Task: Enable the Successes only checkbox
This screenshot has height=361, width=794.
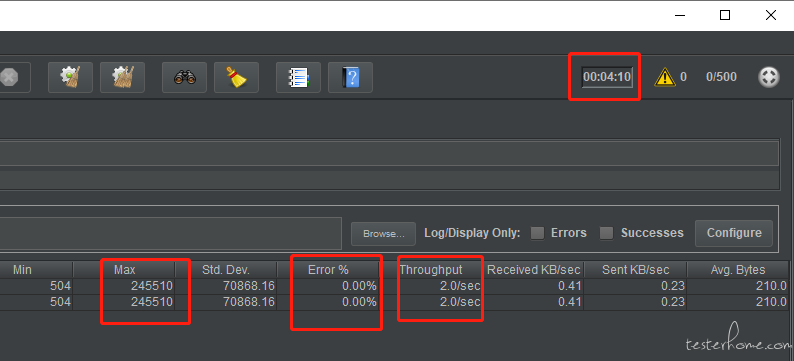Action: click(x=606, y=233)
